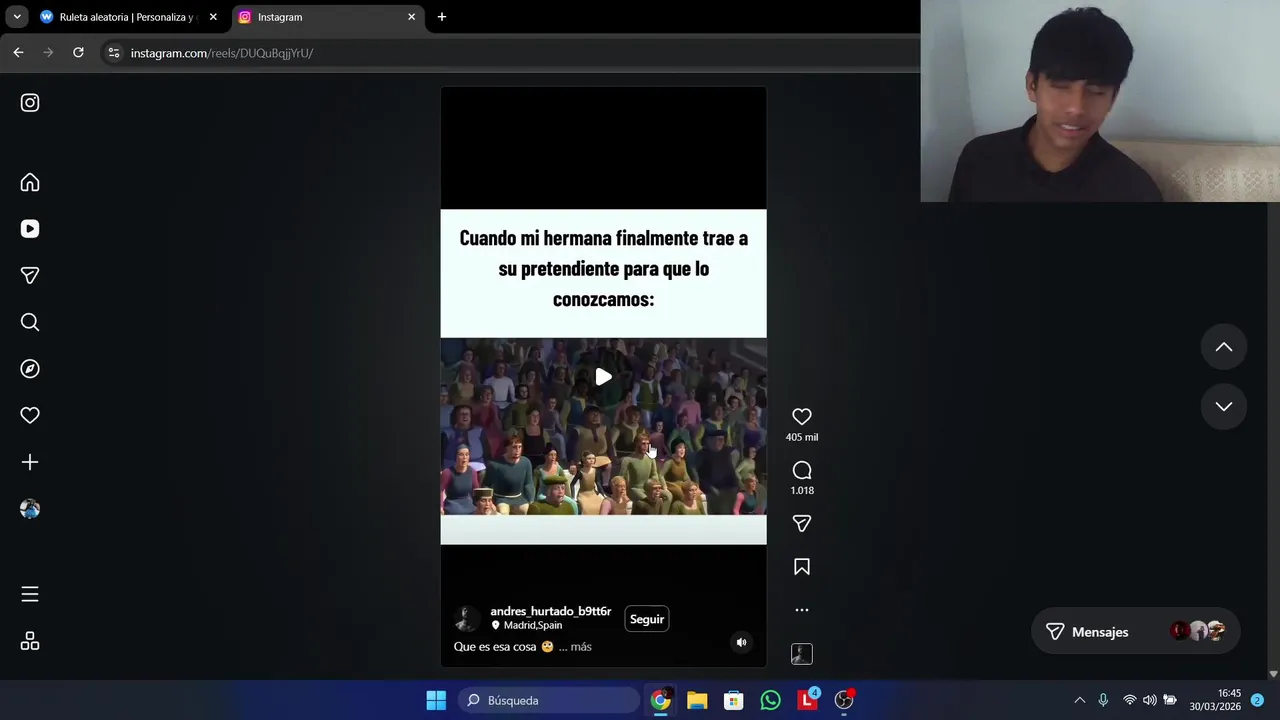Image resolution: width=1280 pixels, height=720 pixels.
Task: Open direct messages paper plane in sidebar
Action: tap(30, 275)
